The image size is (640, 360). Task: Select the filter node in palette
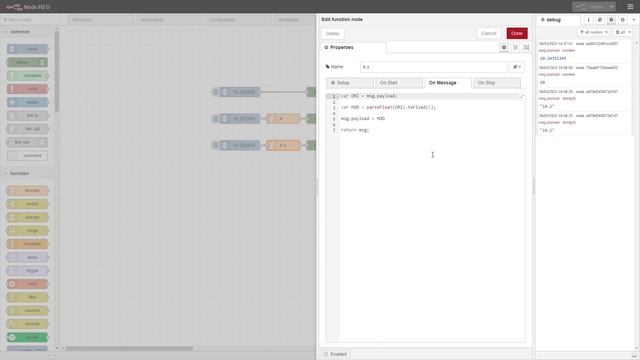click(27, 297)
